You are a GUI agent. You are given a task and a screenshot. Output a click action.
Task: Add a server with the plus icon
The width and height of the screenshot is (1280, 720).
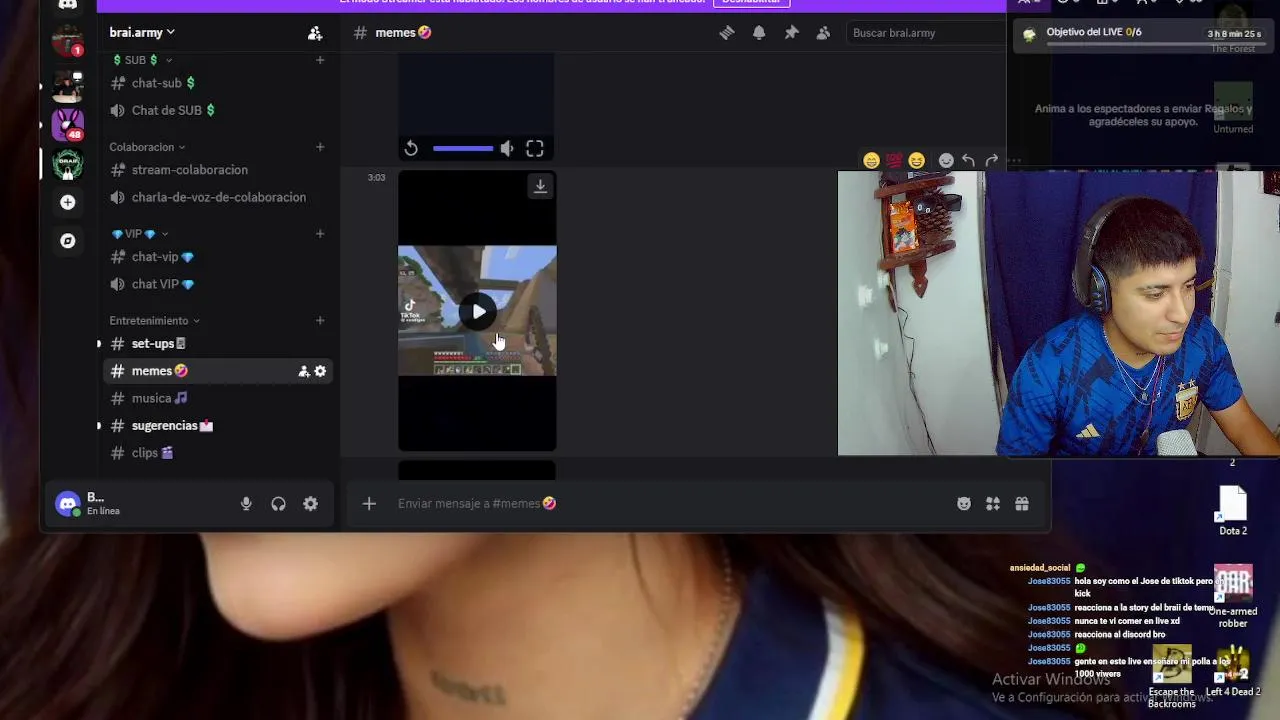(67, 202)
